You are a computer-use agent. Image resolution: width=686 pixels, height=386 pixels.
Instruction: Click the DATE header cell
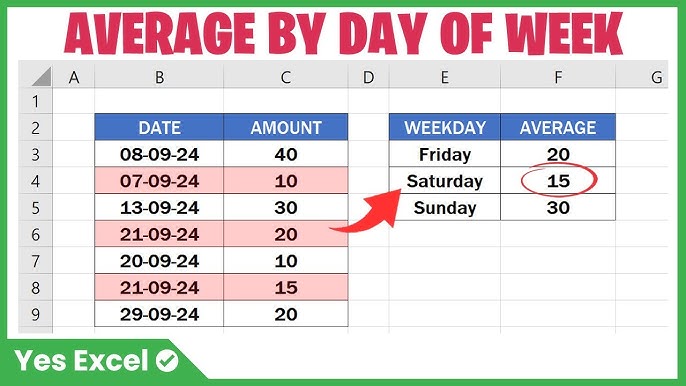click(159, 127)
